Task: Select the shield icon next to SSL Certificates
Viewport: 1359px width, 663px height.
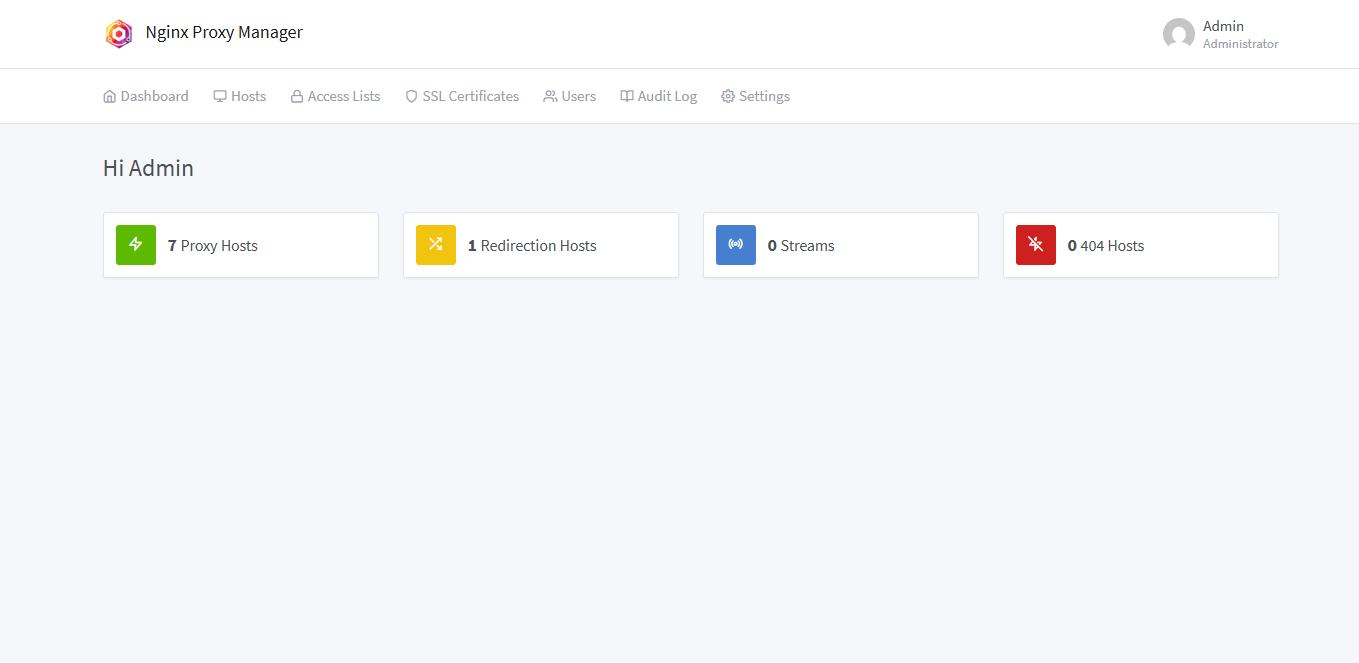Action: 411,95
